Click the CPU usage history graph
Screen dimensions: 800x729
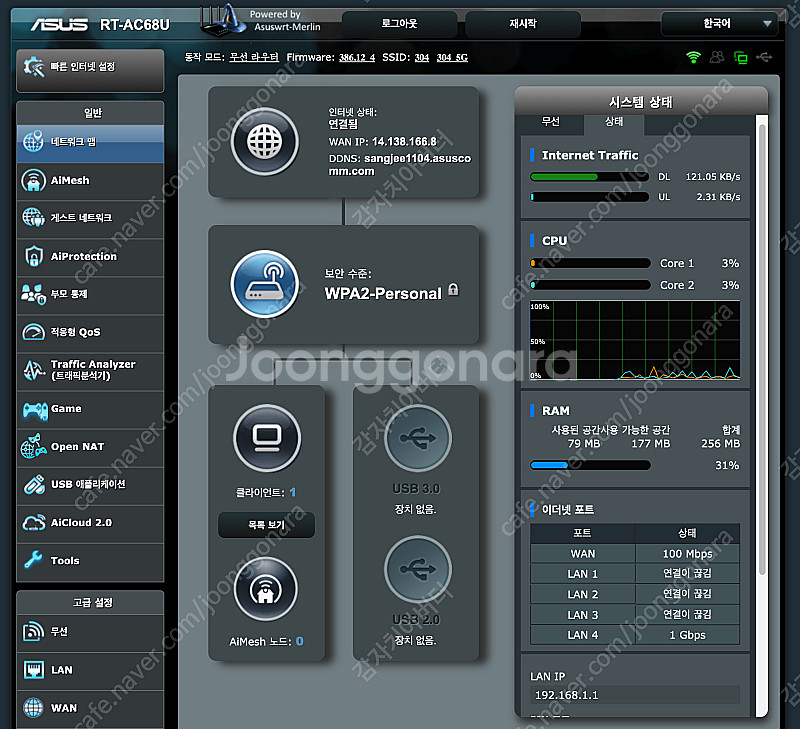coord(635,340)
